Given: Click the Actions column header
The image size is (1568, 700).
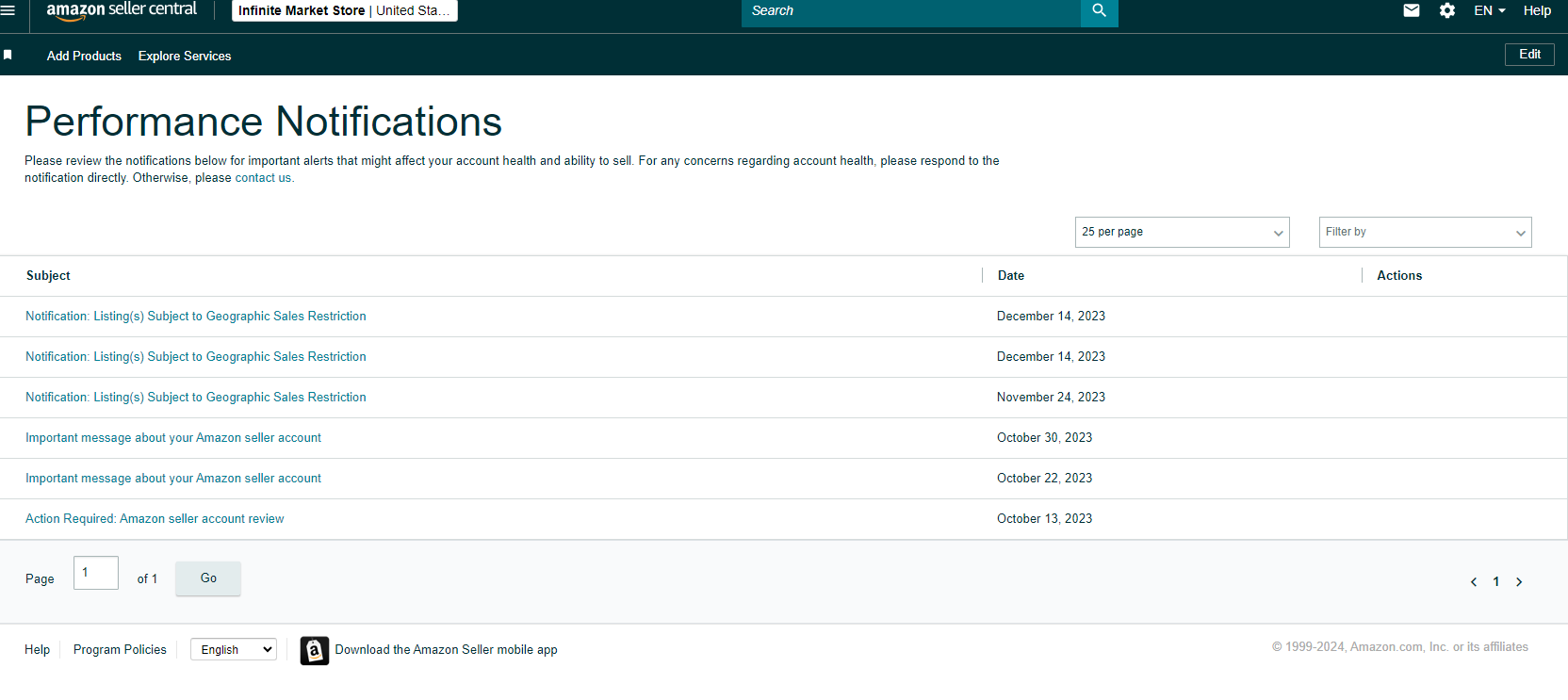Looking at the screenshot, I should coord(1399,276).
